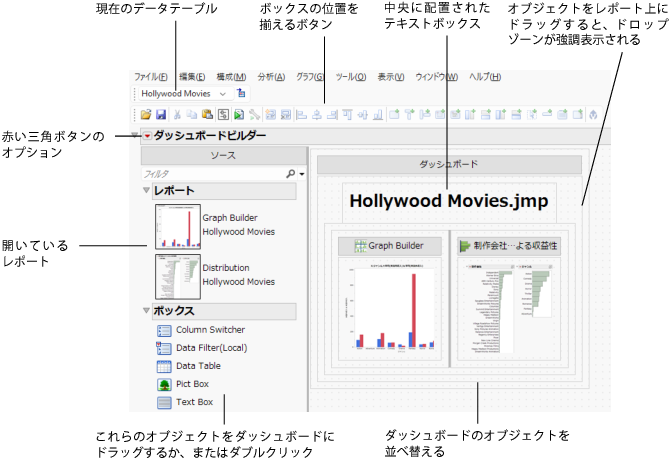Screen dimensions: 671x468
Task: Open the red triangle menu for ダッシュボードビルダー
Action: click(147, 136)
